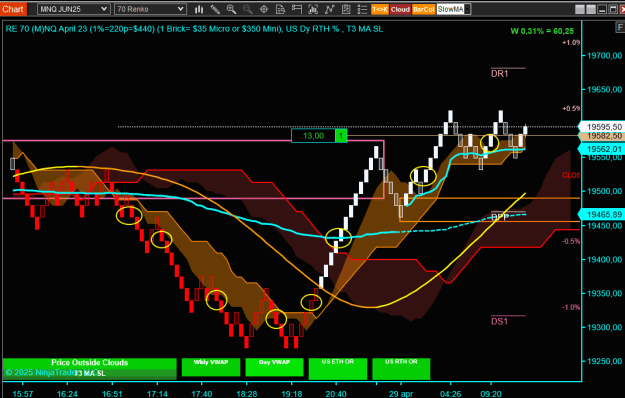Toggle the US ETH OR button
625x398 pixels.
pyautogui.click(x=338, y=369)
